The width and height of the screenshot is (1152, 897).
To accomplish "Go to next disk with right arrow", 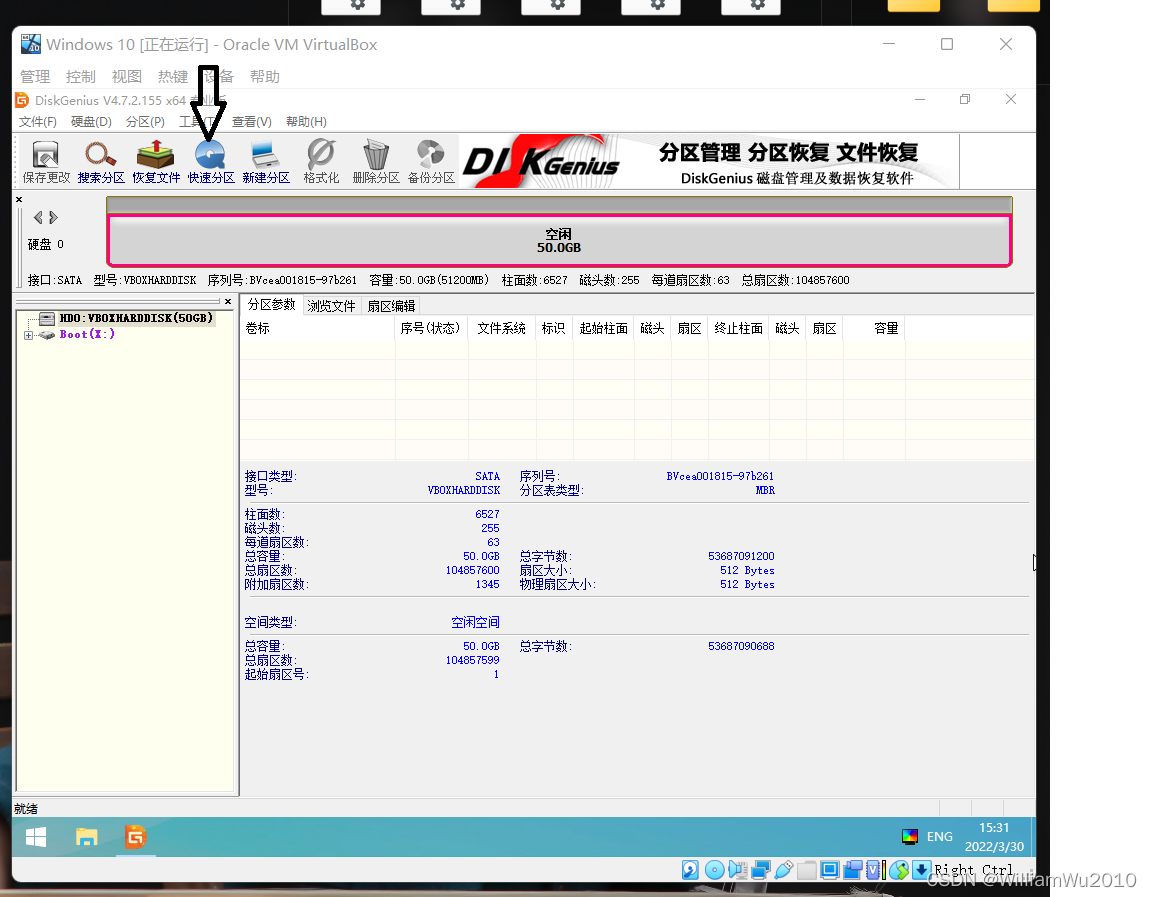I will tap(54, 217).
